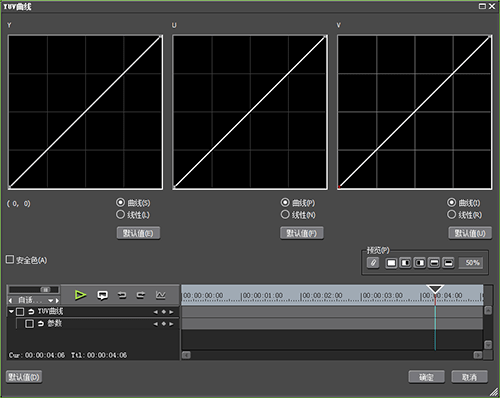
Task: Click 默认值(E) button under Y curve
Action: coord(138,233)
